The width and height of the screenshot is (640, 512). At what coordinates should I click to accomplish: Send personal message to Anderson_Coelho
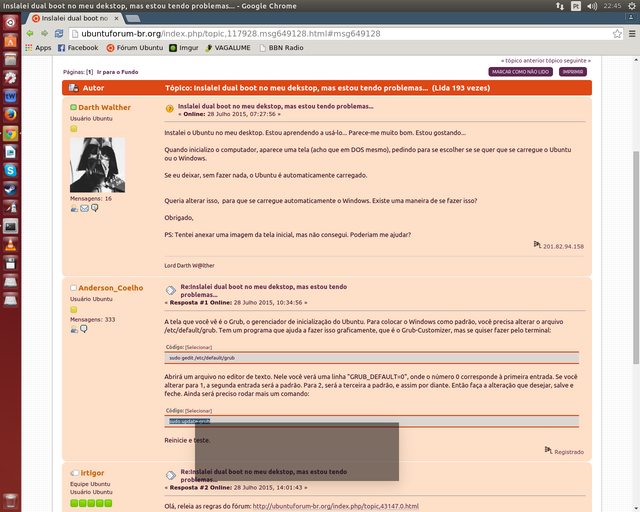point(84,329)
